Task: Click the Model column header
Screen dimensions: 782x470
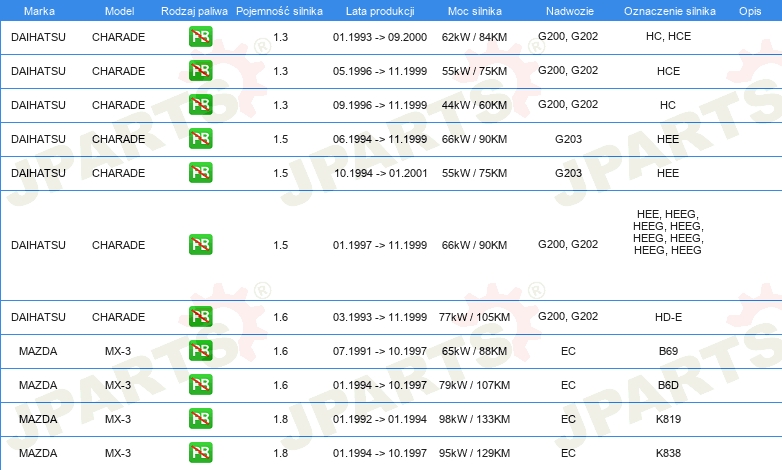Action: (x=119, y=11)
